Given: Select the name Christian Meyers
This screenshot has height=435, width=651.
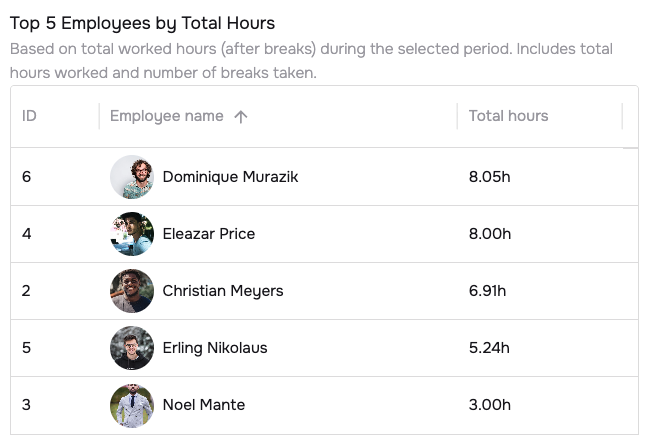Looking at the screenshot, I should pos(222,291).
